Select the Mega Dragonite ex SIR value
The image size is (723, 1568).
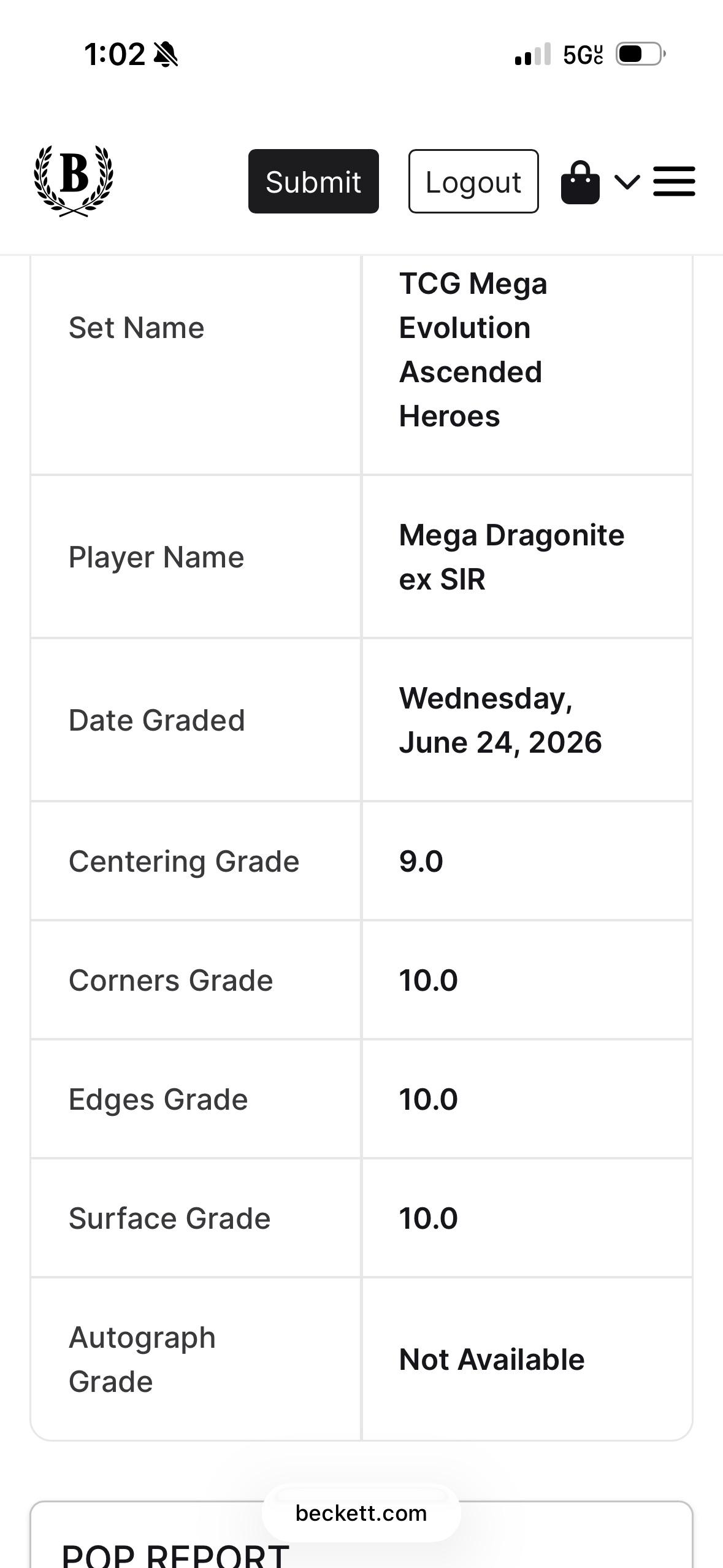click(511, 557)
